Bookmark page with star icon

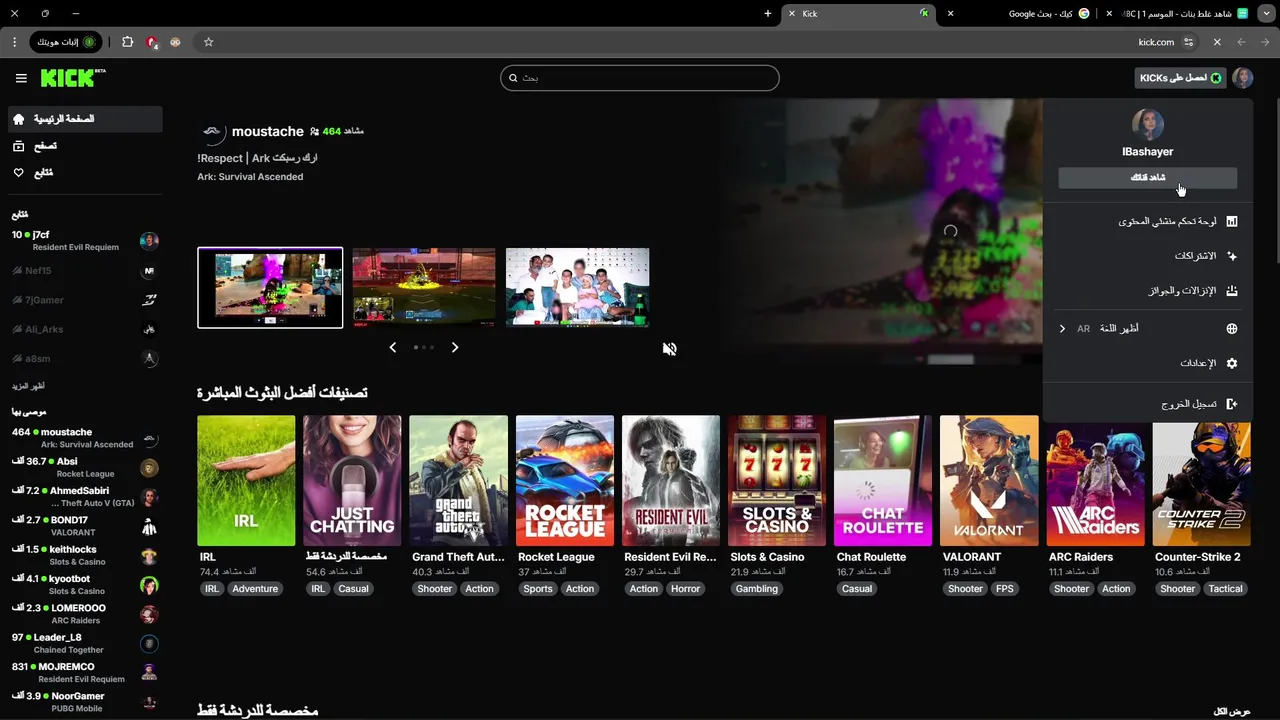pos(208,42)
